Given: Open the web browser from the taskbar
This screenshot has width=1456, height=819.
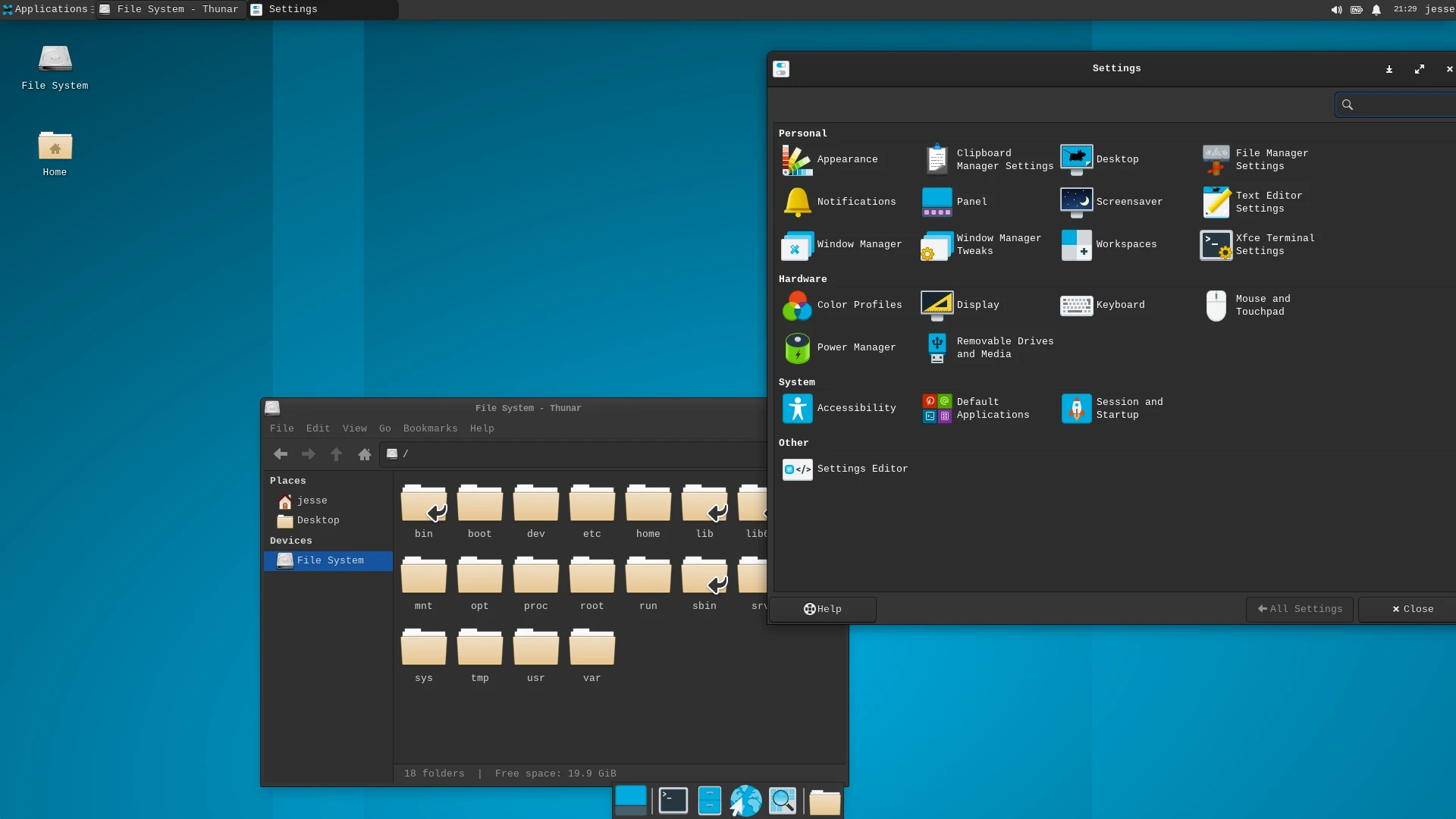Looking at the screenshot, I should click(745, 800).
